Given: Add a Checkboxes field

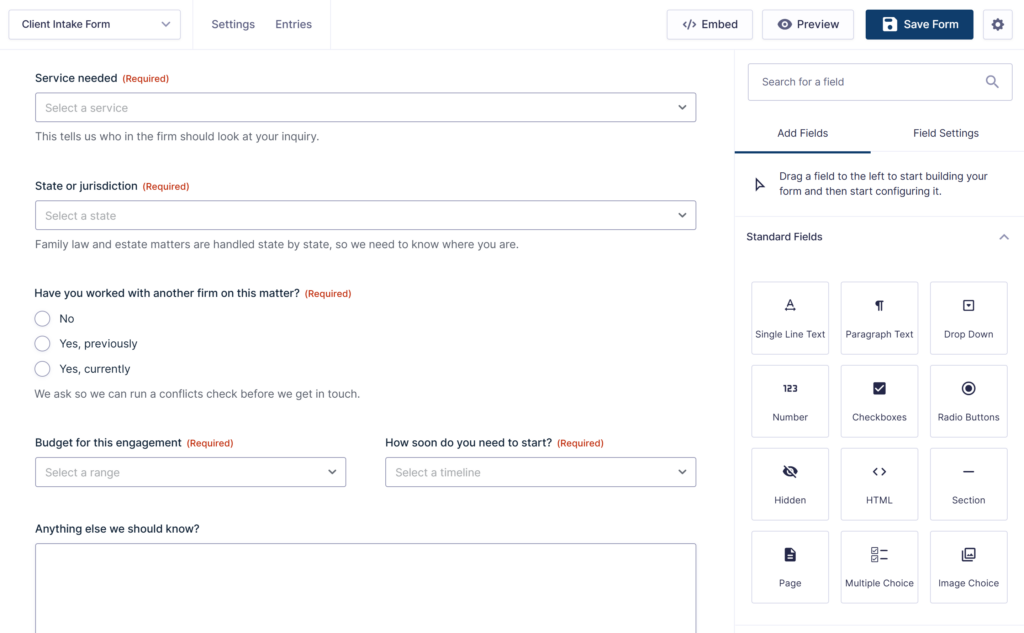Looking at the screenshot, I should click(879, 401).
